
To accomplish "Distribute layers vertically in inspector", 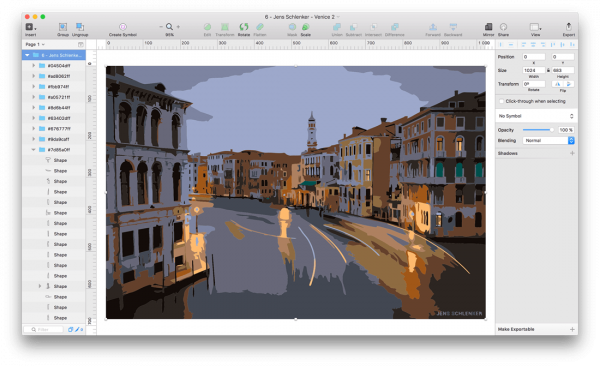I will [x=510, y=45].
